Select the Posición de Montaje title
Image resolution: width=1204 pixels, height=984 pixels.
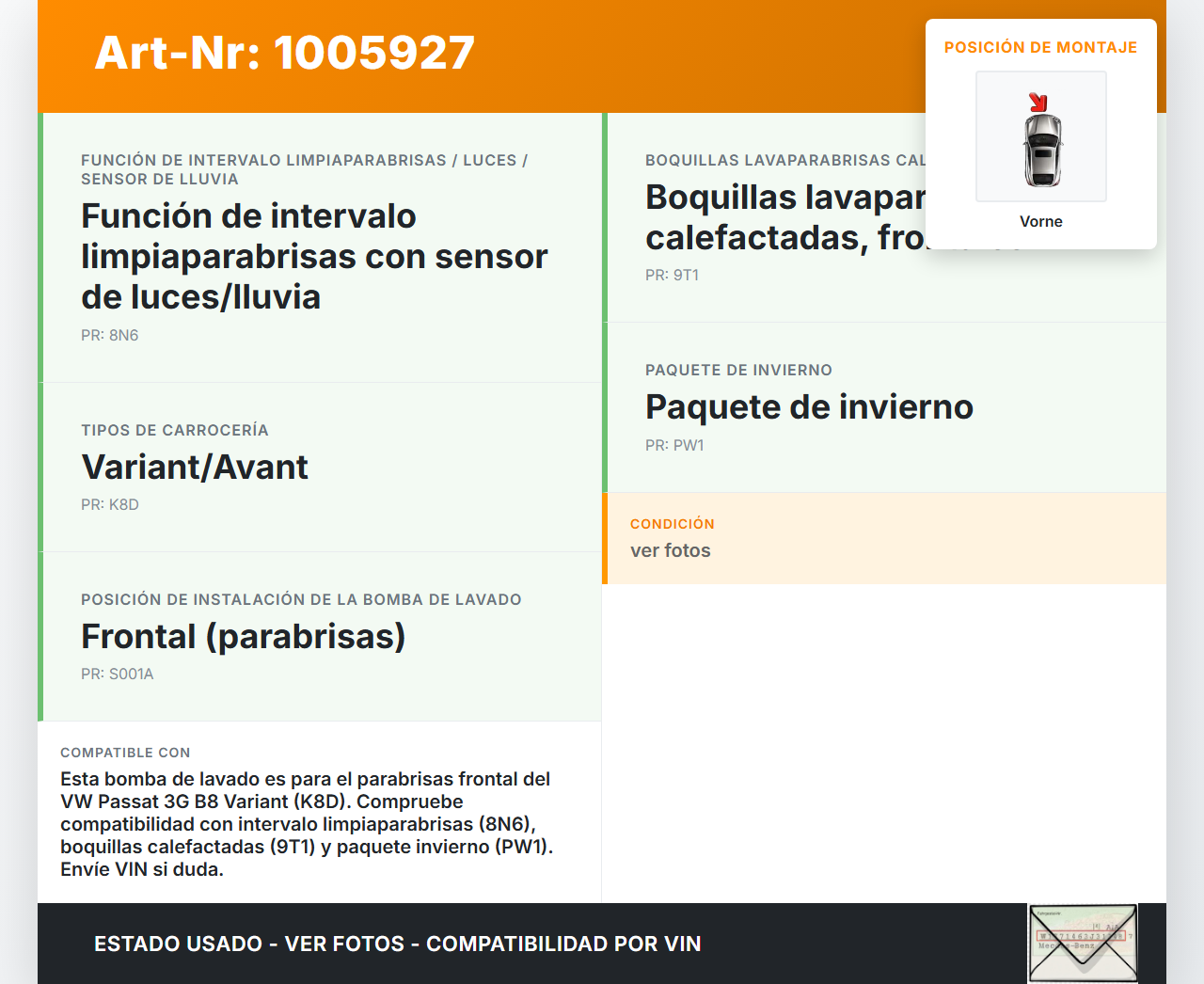pyautogui.click(x=1040, y=47)
